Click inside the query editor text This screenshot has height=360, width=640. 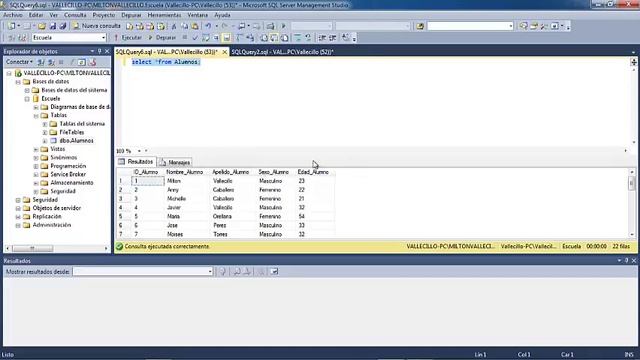[166, 62]
